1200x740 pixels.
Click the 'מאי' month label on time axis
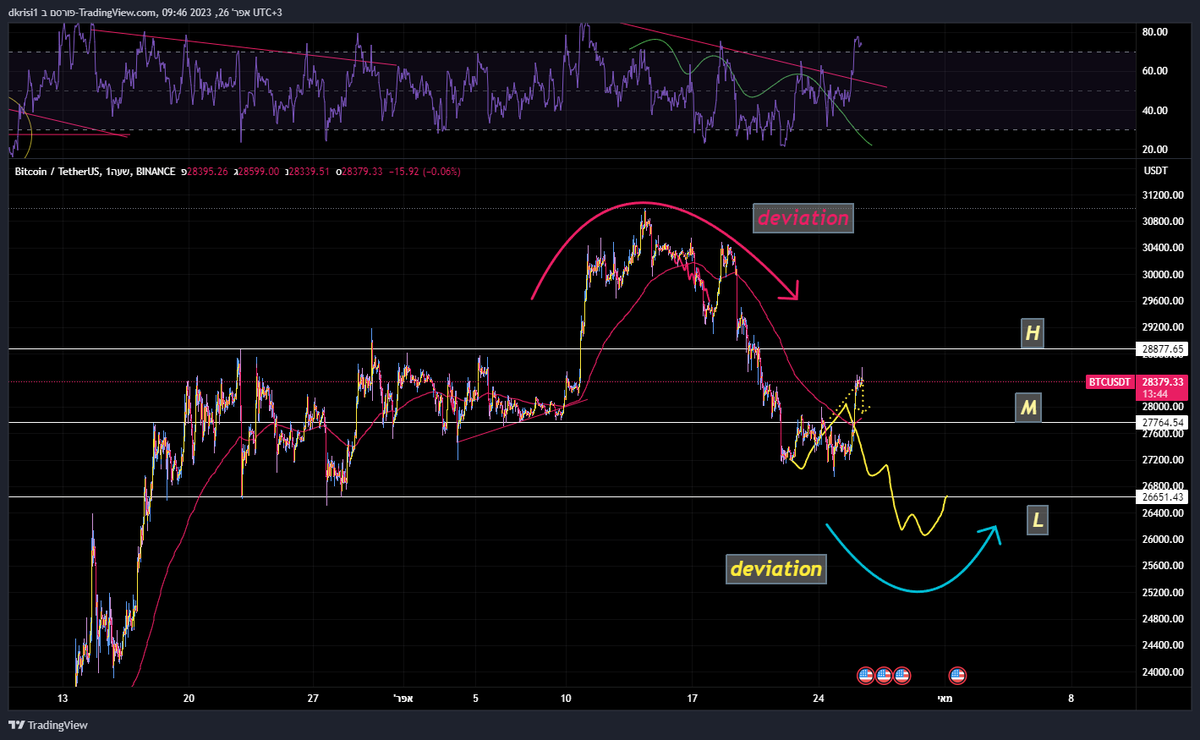point(944,698)
